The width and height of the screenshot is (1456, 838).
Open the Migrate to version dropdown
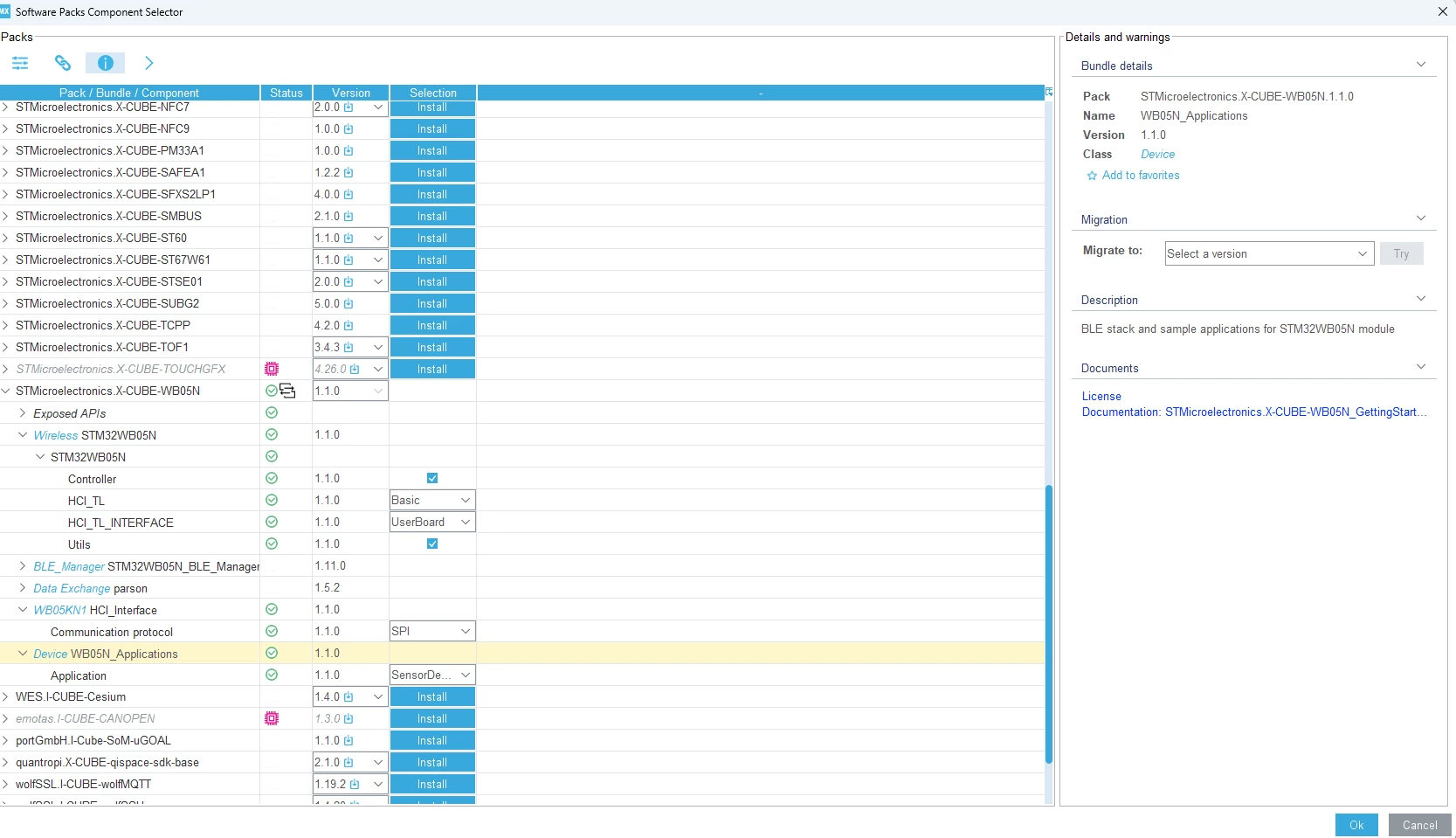[x=1269, y=253]
